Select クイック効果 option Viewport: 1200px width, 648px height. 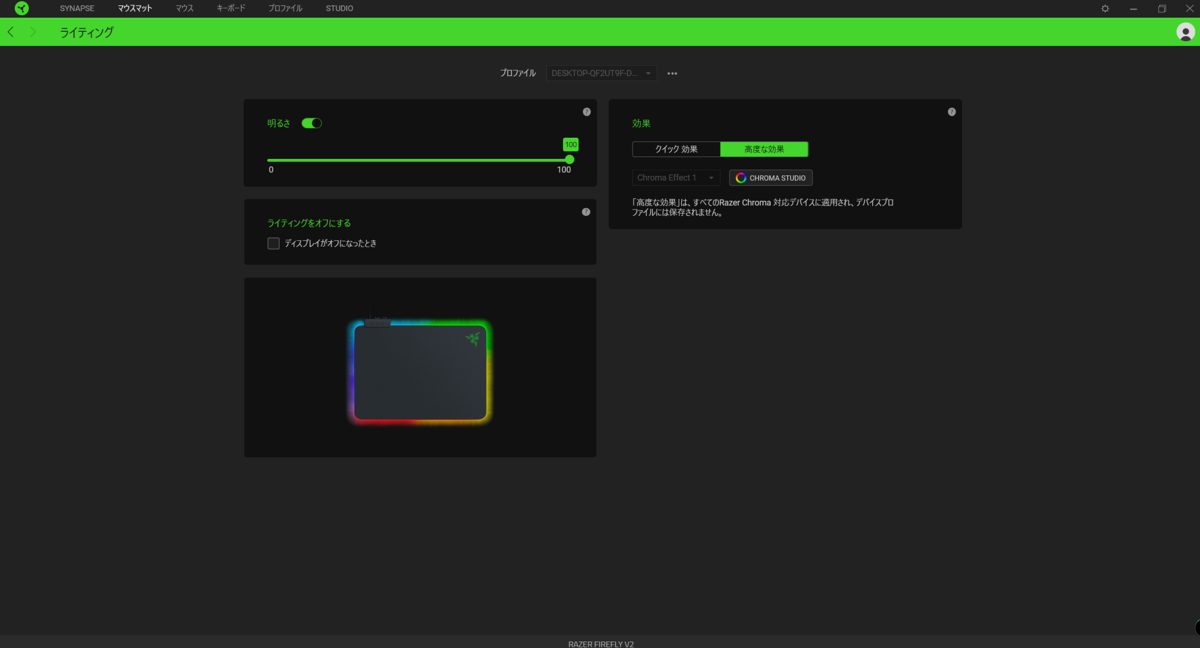(x=676, y=149)
